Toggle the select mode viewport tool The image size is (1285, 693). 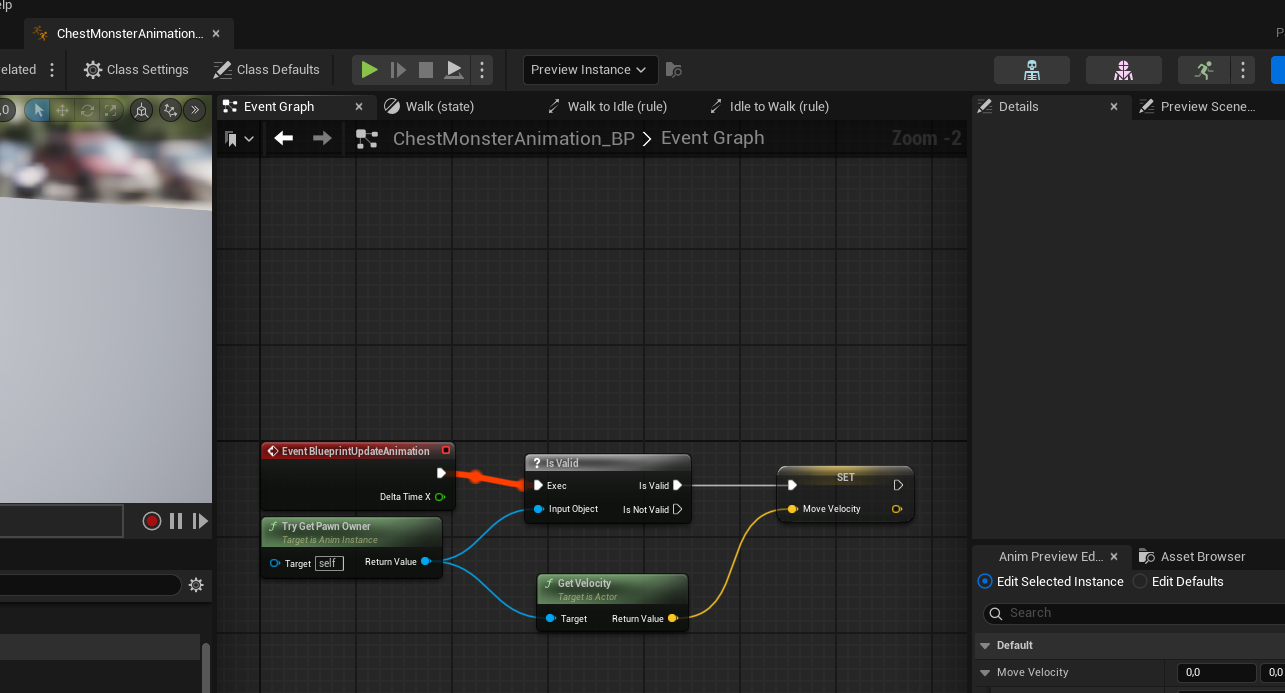click(x=38, y=110)
